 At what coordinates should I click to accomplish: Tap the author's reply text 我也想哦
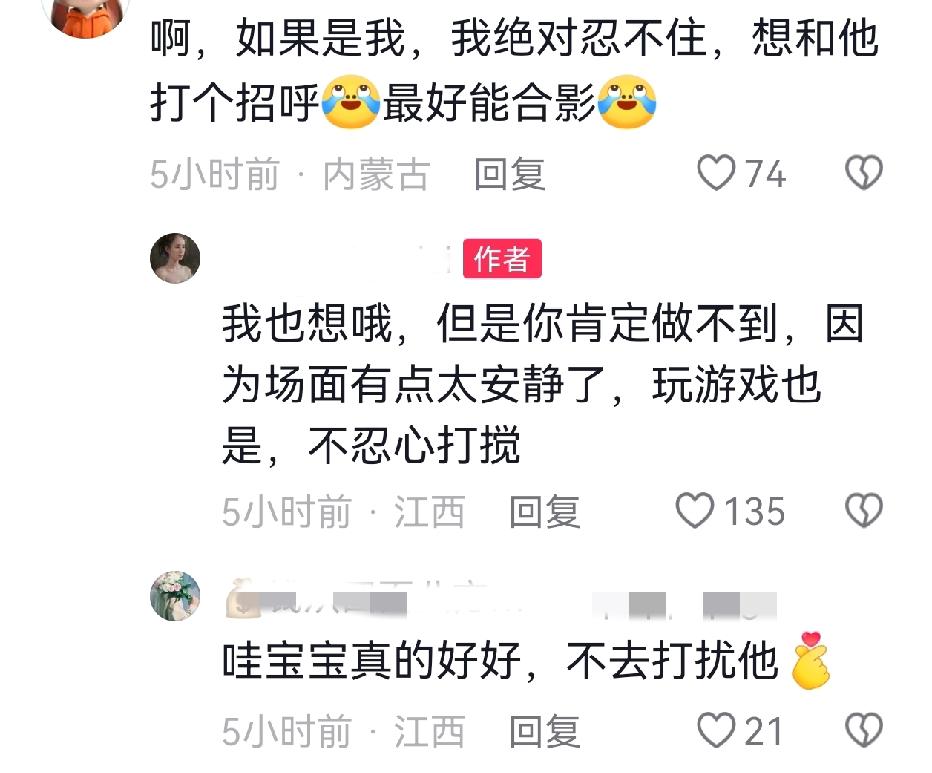click(307, 324)
